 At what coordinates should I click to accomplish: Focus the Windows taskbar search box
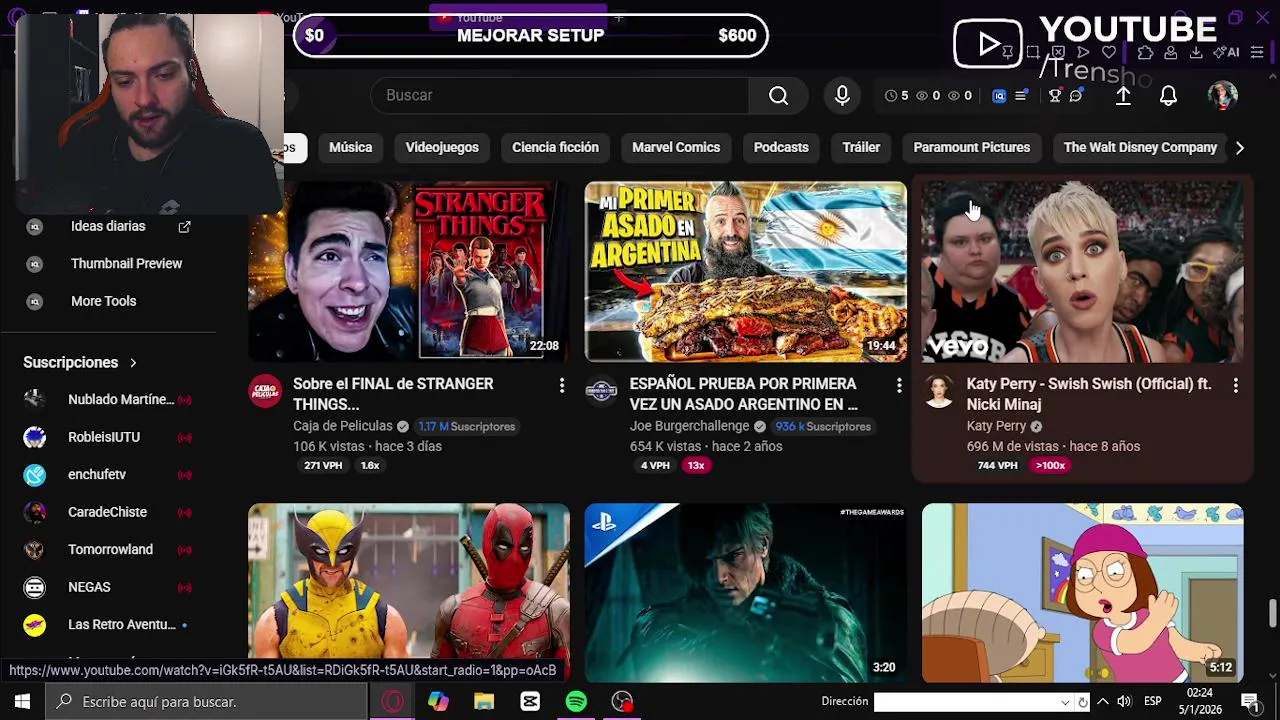click(207, 702)
